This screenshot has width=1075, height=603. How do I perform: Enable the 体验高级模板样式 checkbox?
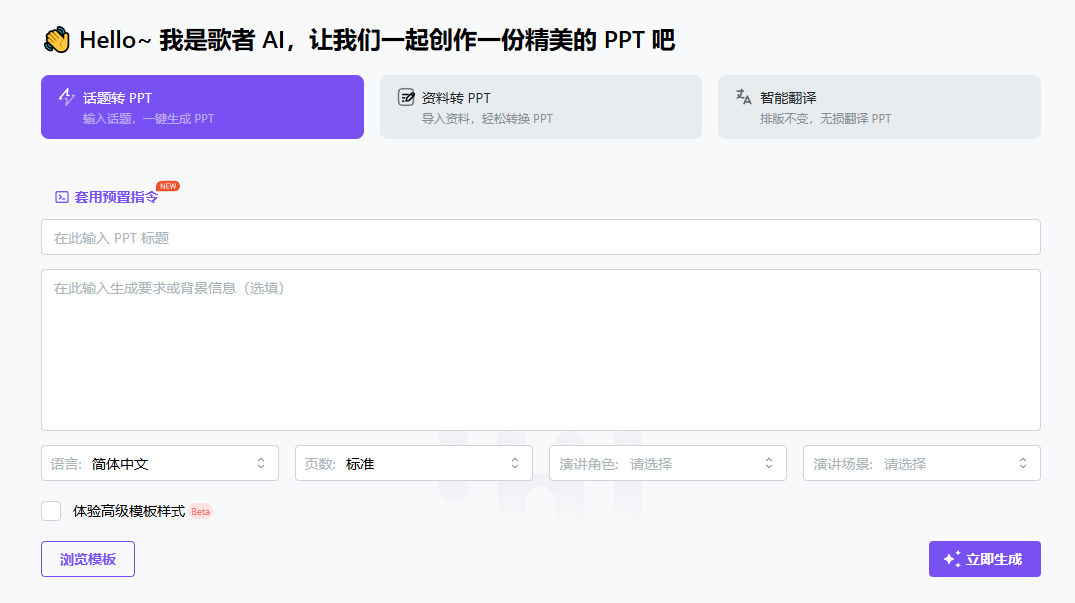click(x=51, y=511)
